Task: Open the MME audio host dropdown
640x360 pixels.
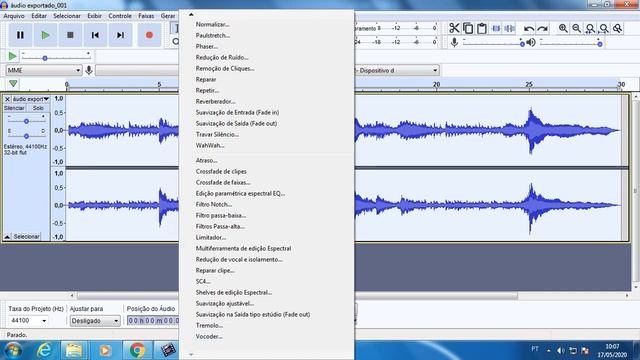Action: click(x=44, y=70)
